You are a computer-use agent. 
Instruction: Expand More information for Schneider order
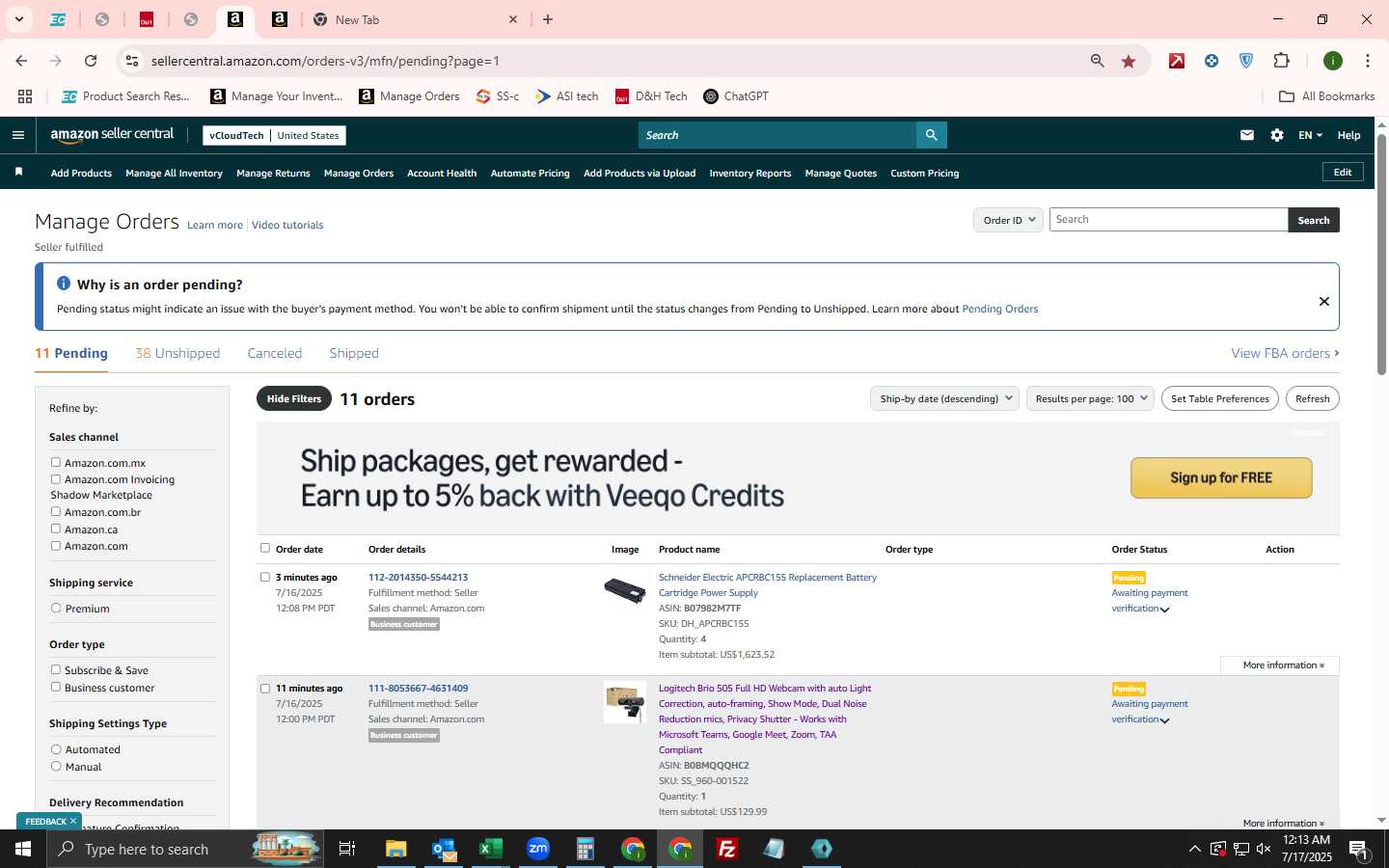[1282, 665]
